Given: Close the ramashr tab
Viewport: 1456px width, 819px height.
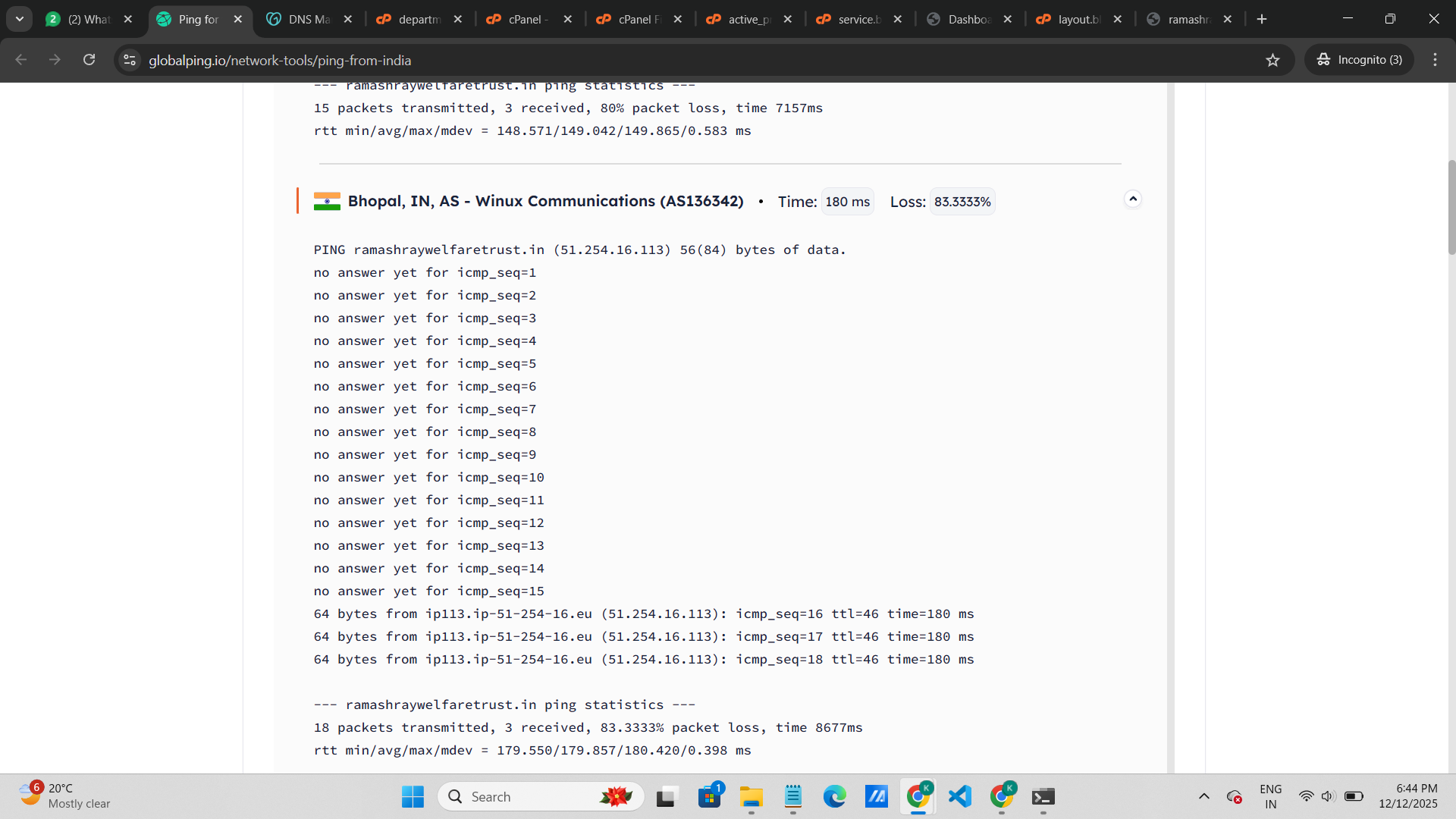Looking at the screenshot, I should coord(1228,19).
